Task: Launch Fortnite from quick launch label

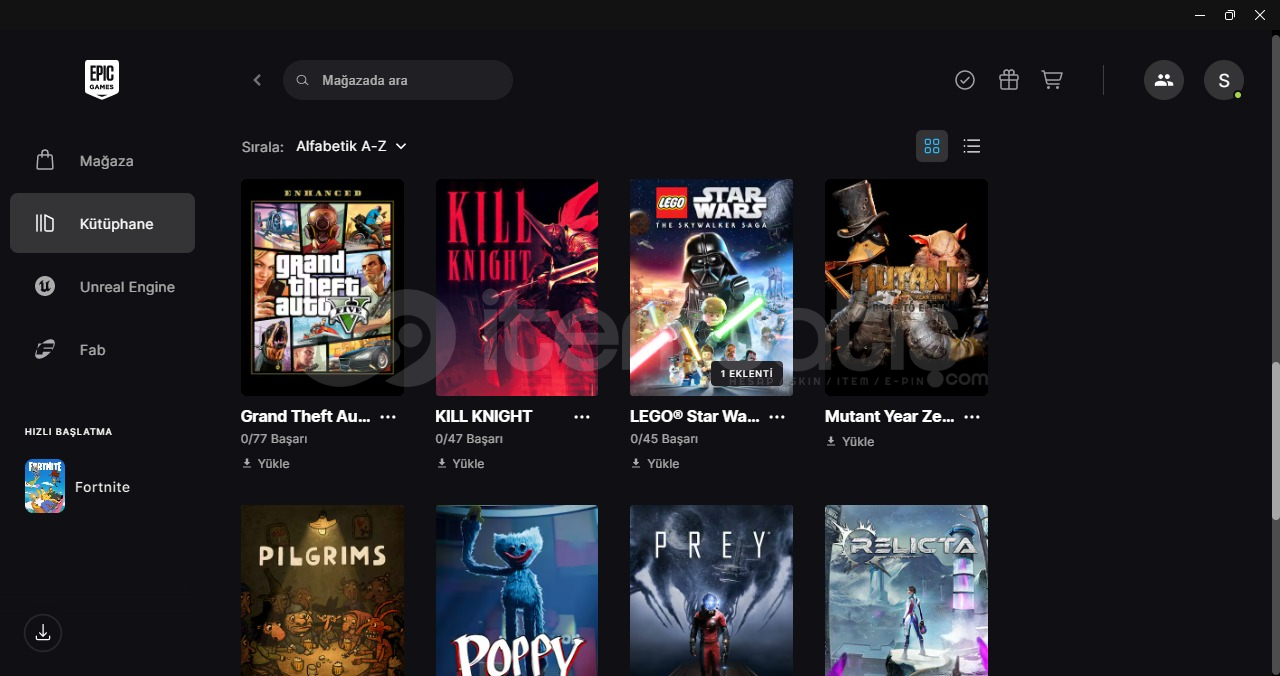Action: tap(102, 487)
